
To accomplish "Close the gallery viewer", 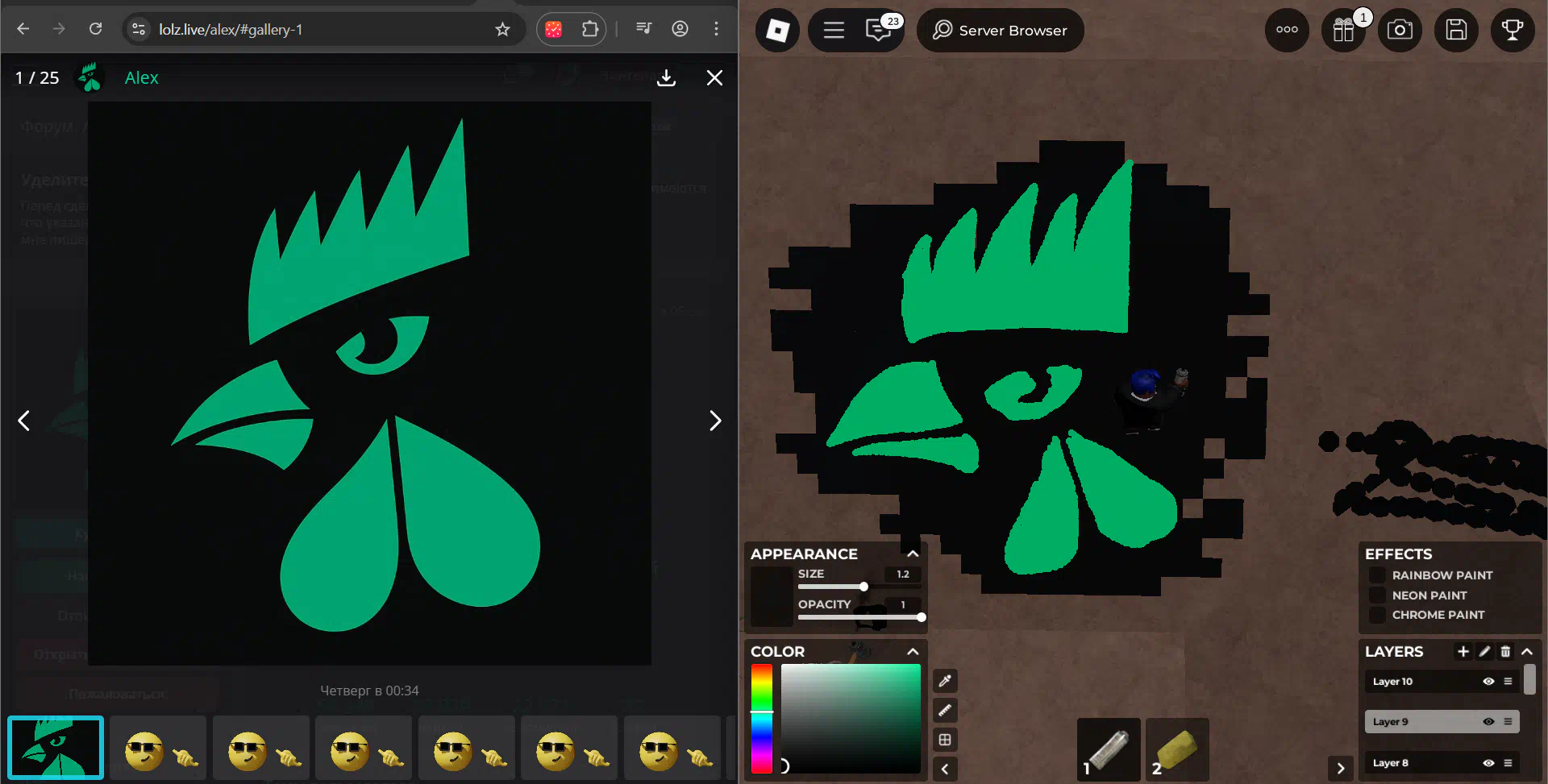I will (x=714, y=77).
